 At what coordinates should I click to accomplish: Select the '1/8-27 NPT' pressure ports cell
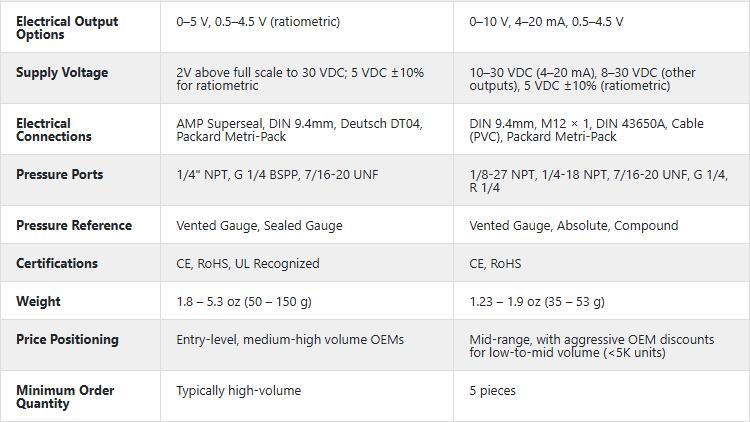598,181
